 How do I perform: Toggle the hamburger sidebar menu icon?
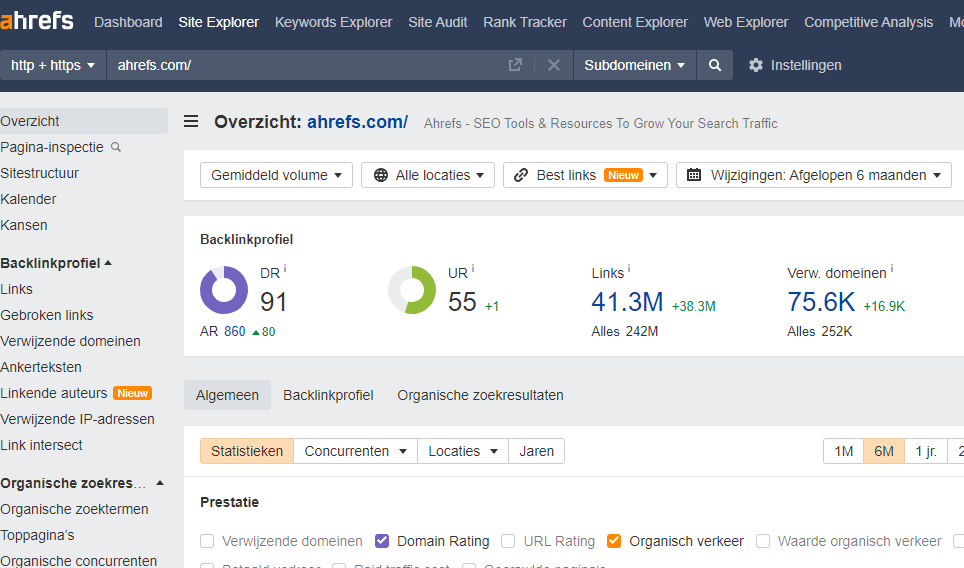[191, 122]
